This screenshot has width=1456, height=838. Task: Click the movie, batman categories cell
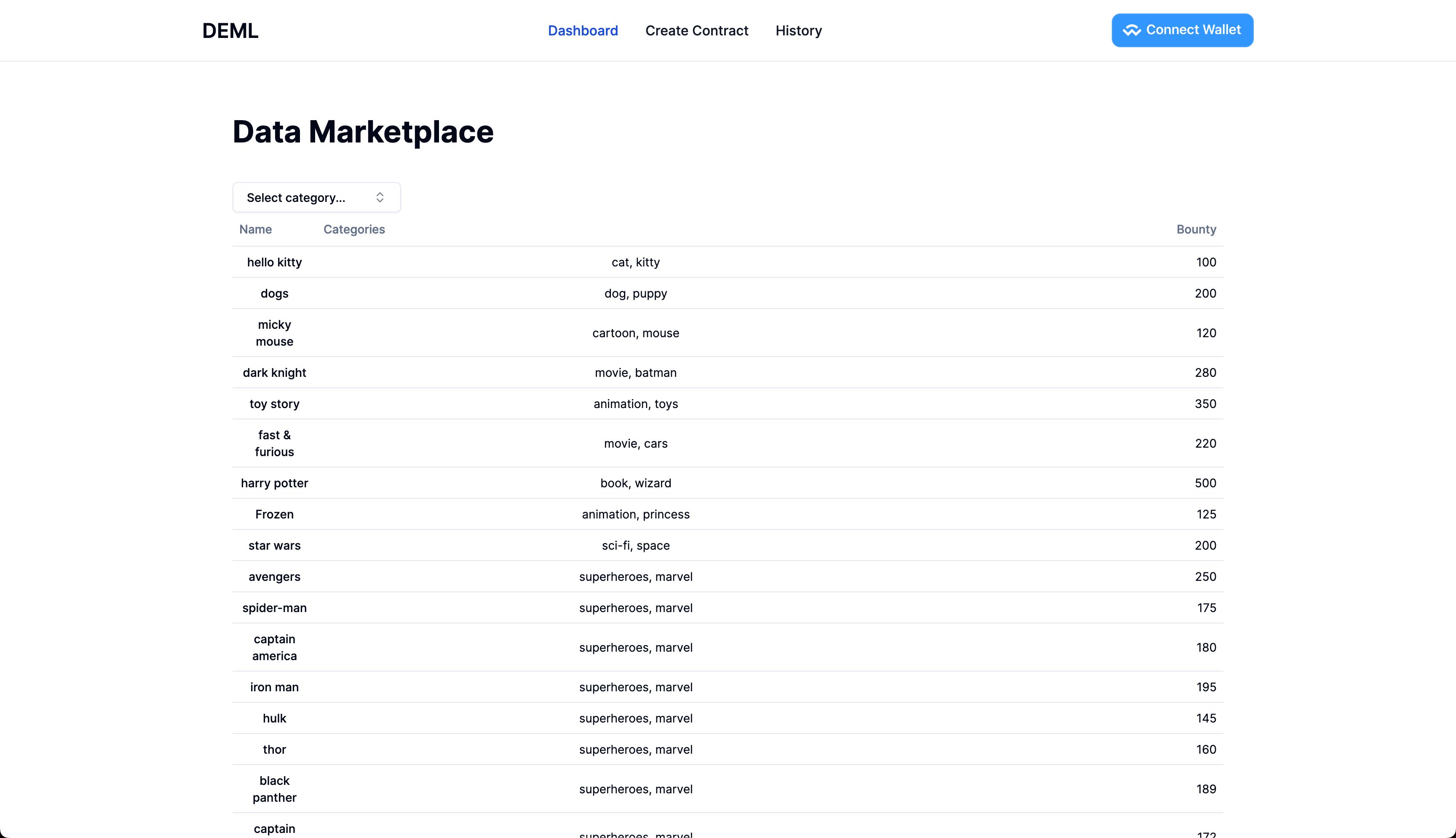635,372
